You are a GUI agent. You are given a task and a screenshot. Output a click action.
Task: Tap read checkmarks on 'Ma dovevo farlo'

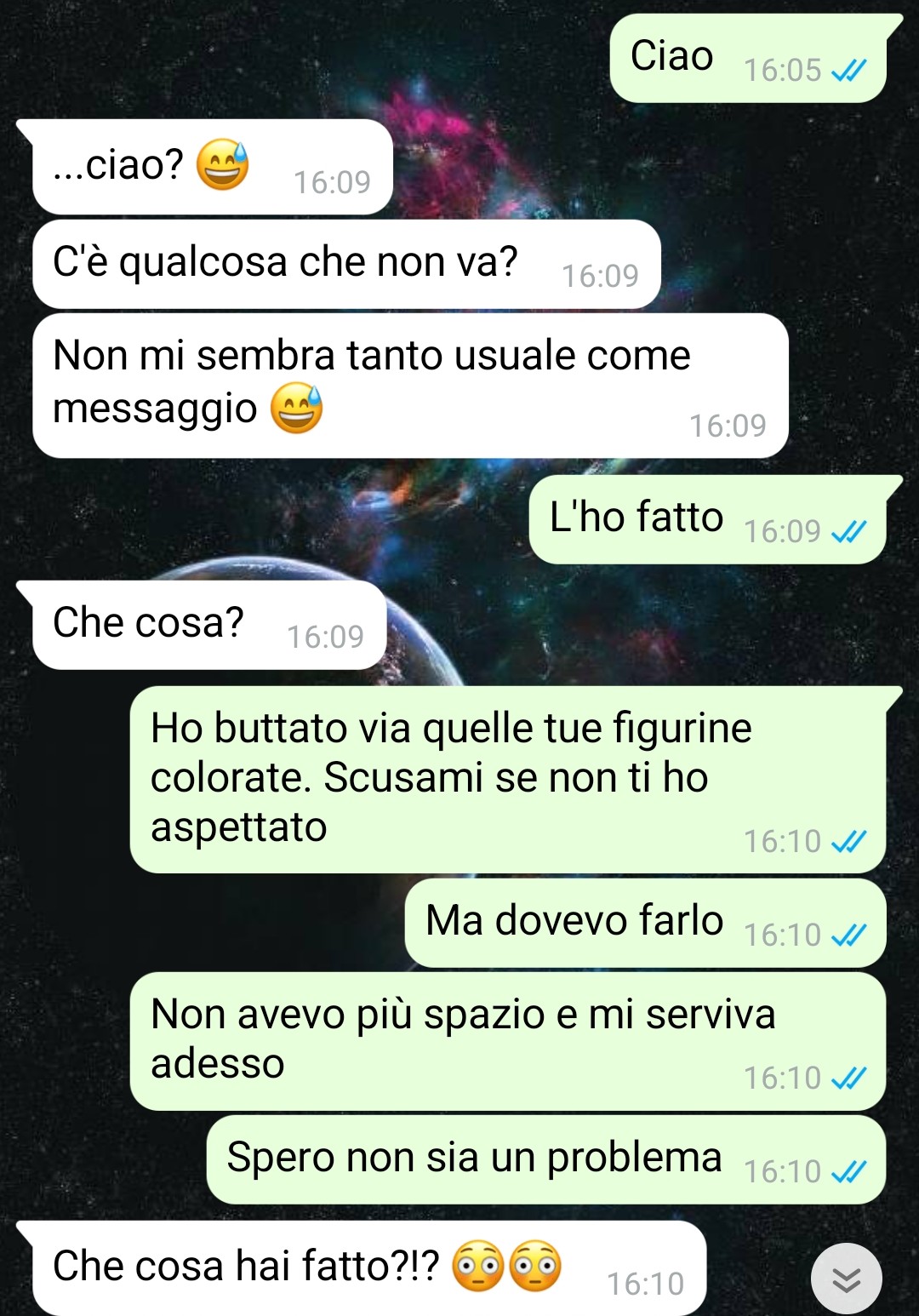848,936
